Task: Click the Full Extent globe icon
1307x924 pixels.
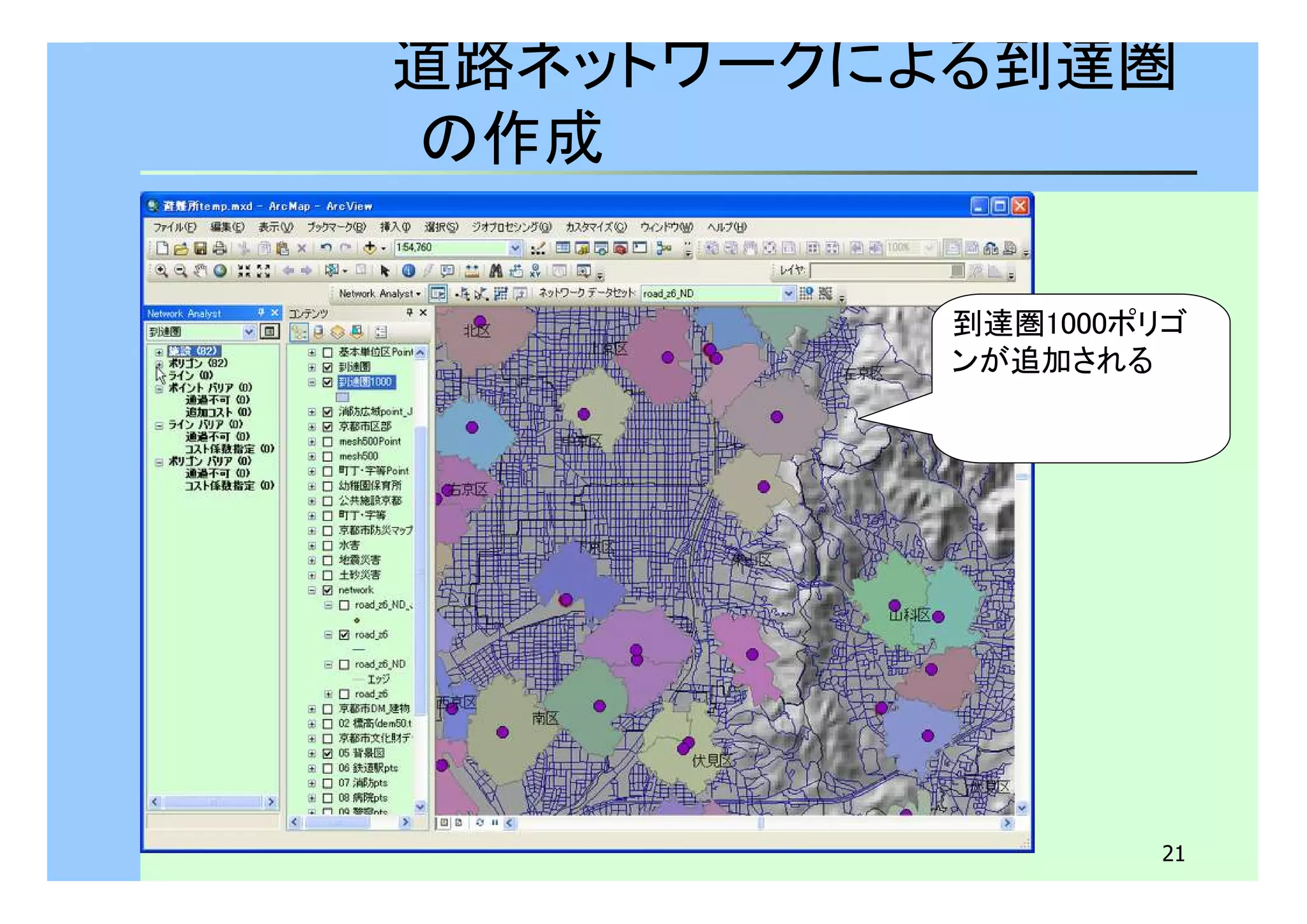Action: [x=220, y=271]
